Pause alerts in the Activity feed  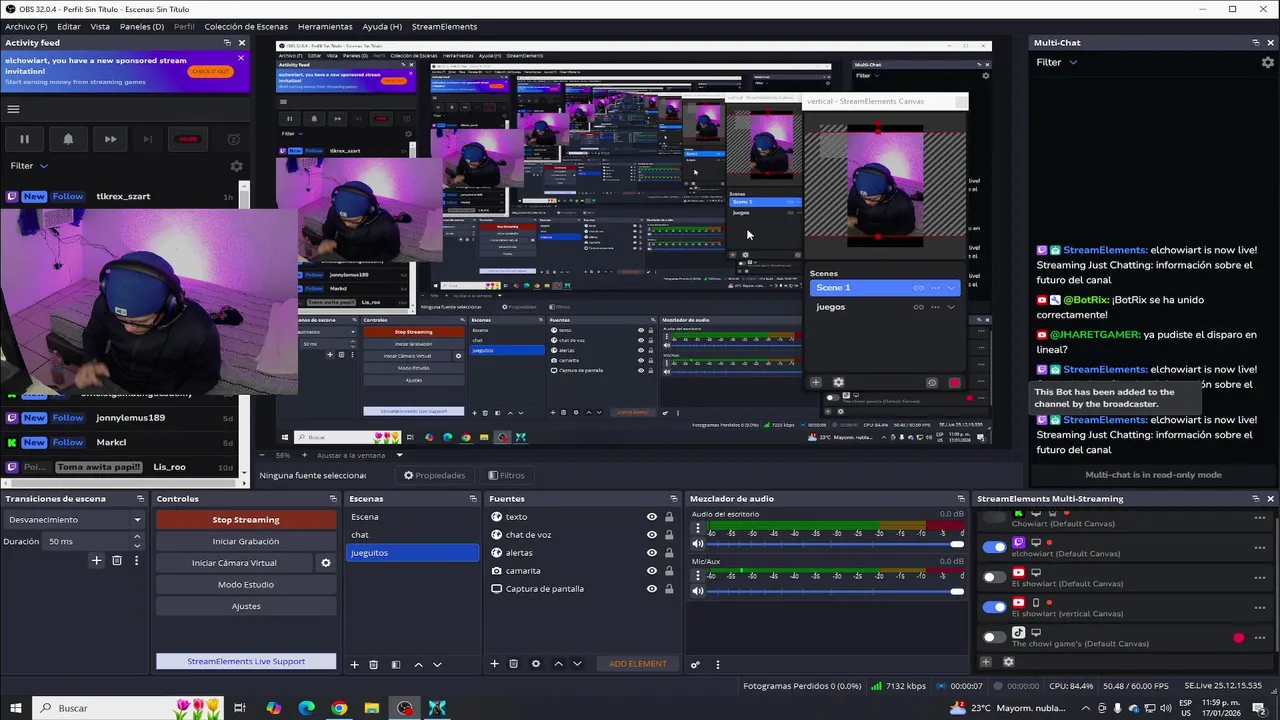pos(24,140)
